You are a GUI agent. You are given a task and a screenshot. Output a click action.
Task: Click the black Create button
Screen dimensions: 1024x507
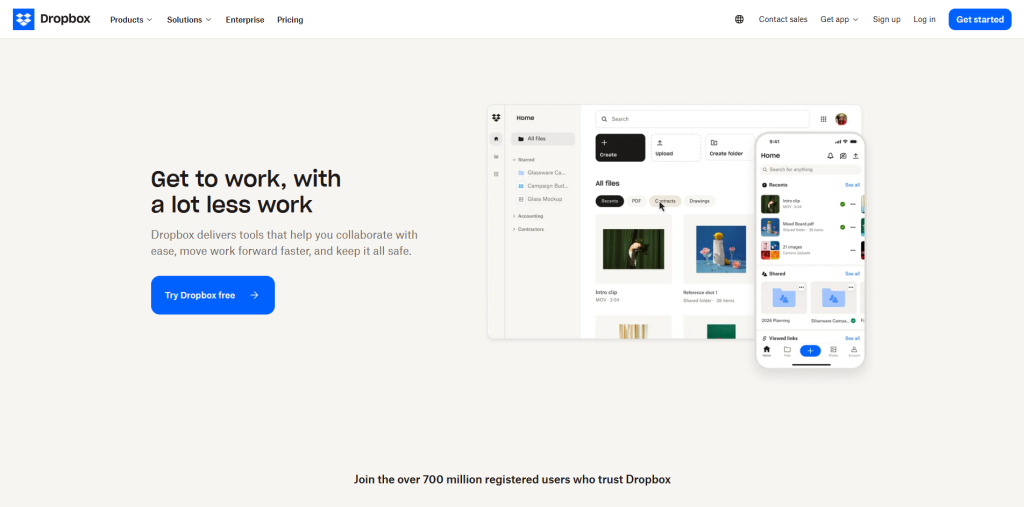tap(620, 148)
